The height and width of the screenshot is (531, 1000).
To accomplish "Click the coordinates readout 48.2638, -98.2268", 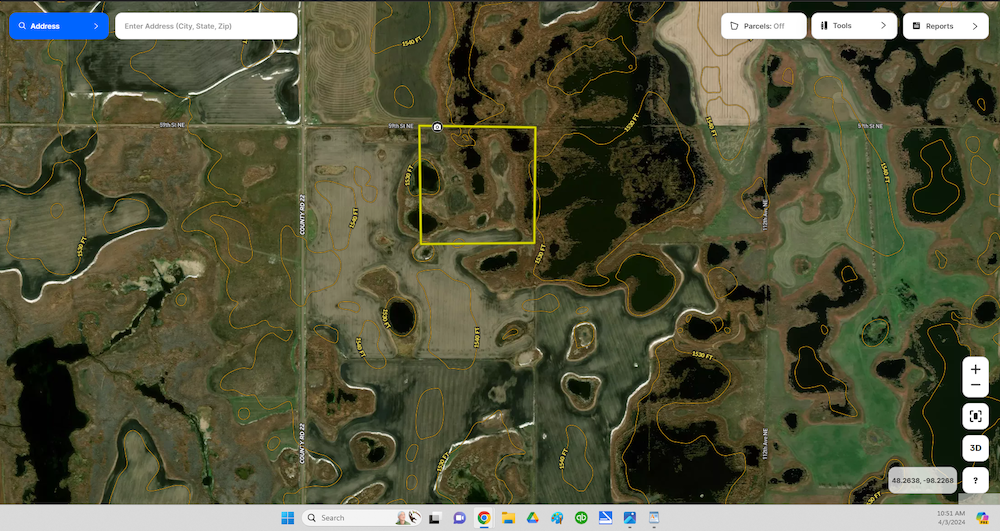I will 922,481.
